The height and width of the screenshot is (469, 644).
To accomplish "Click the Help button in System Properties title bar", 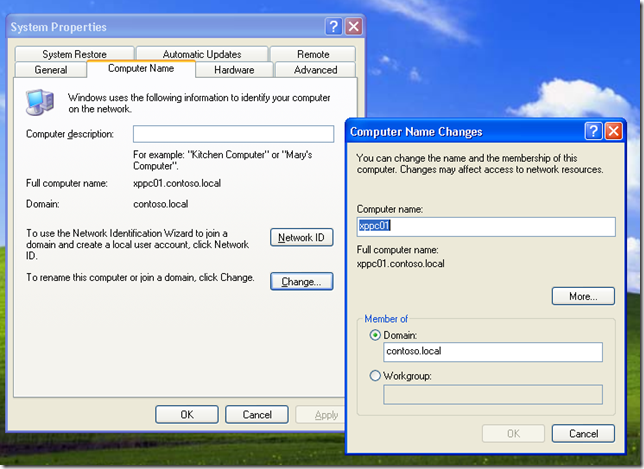I will click(334, 27).
